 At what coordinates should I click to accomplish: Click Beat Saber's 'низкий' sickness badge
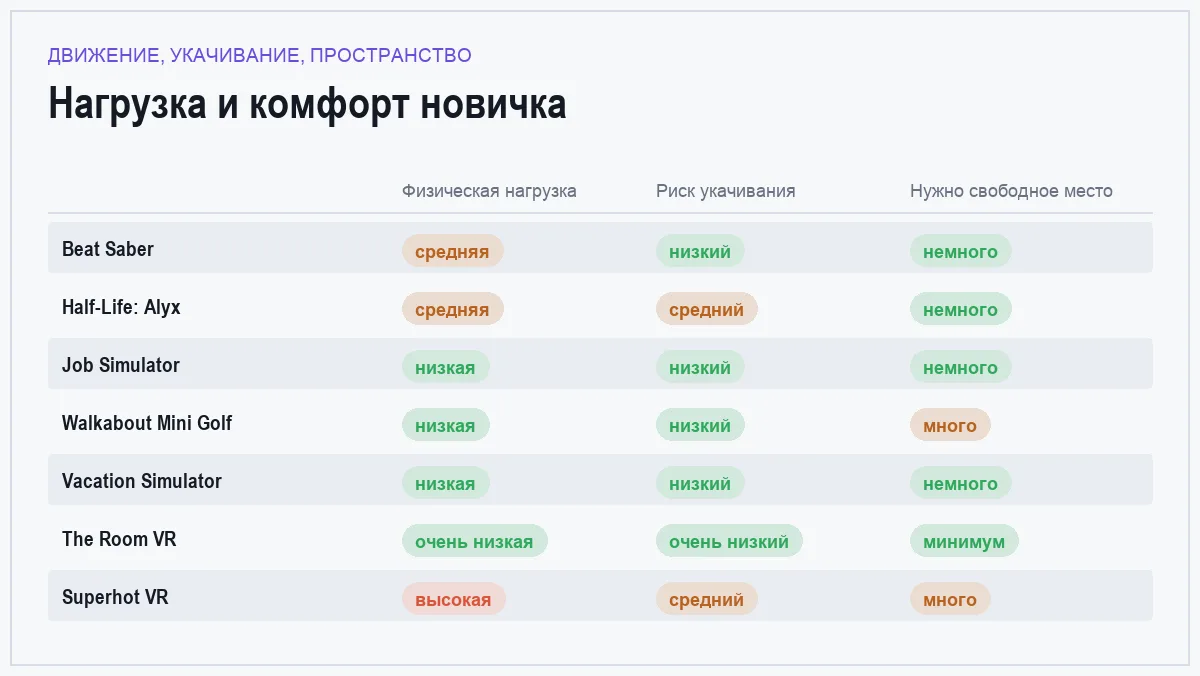pos(700,251)
